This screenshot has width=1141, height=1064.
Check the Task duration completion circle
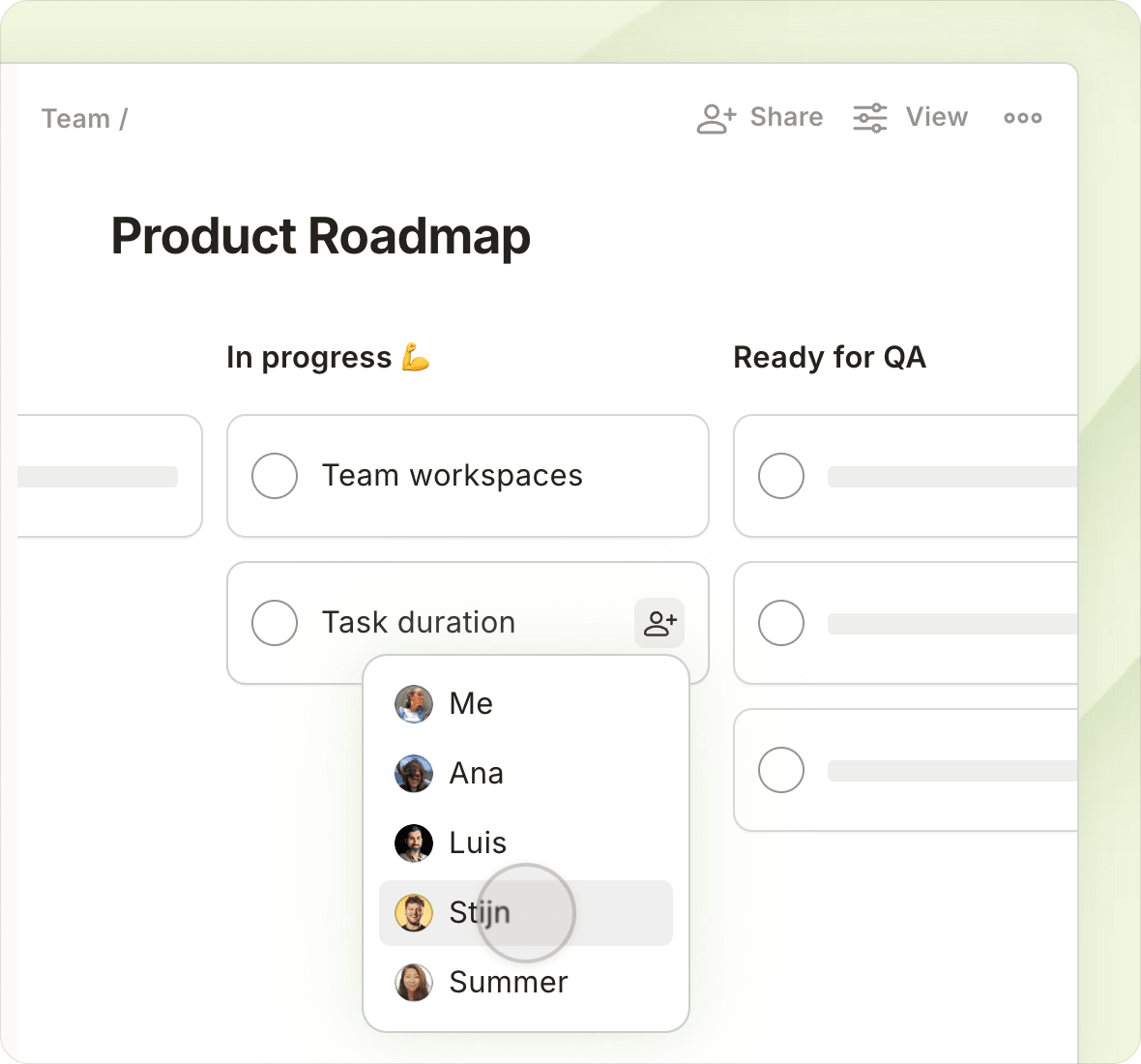274,623
